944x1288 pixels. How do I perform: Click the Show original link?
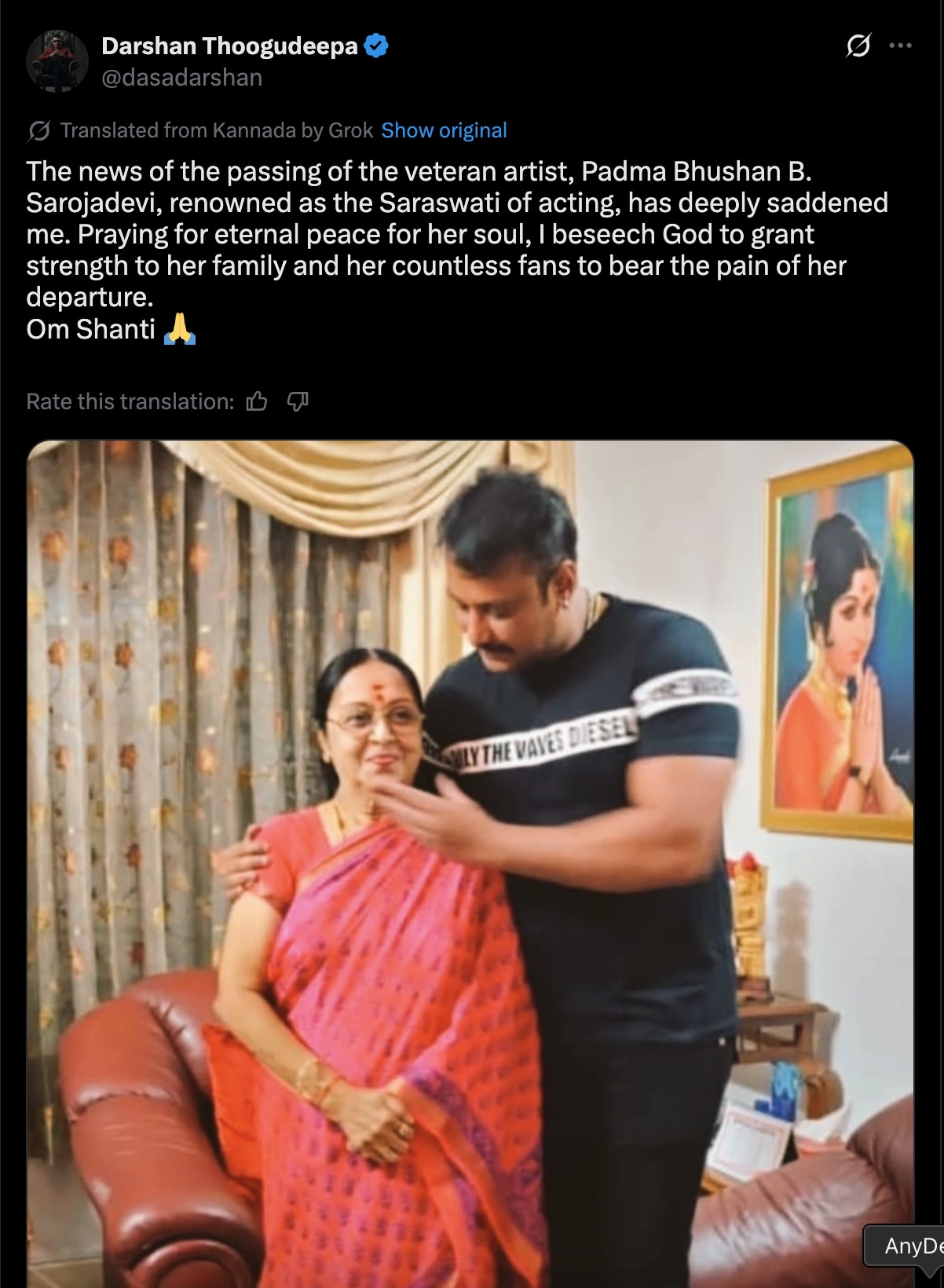pos(444,130)
